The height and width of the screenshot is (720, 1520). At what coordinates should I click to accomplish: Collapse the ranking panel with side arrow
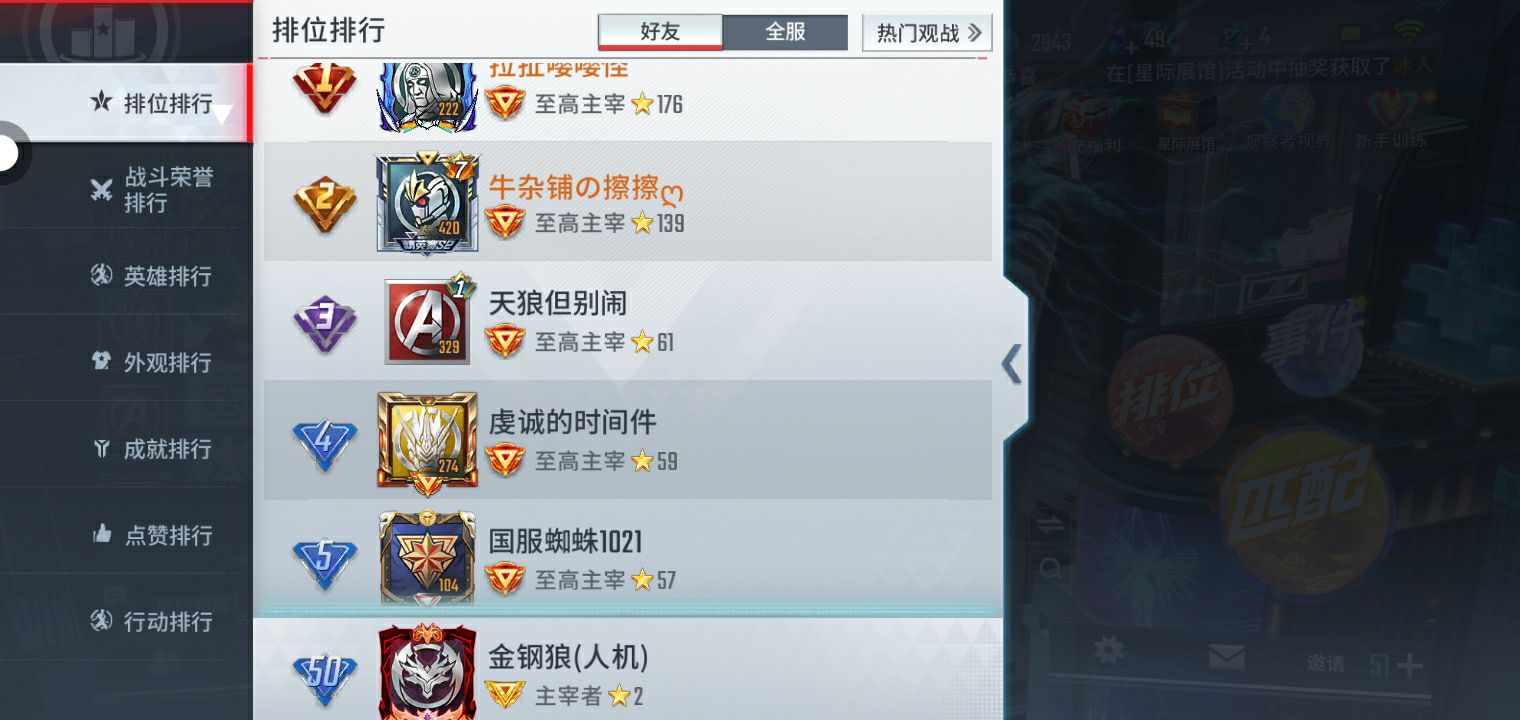click(1012, 365)
